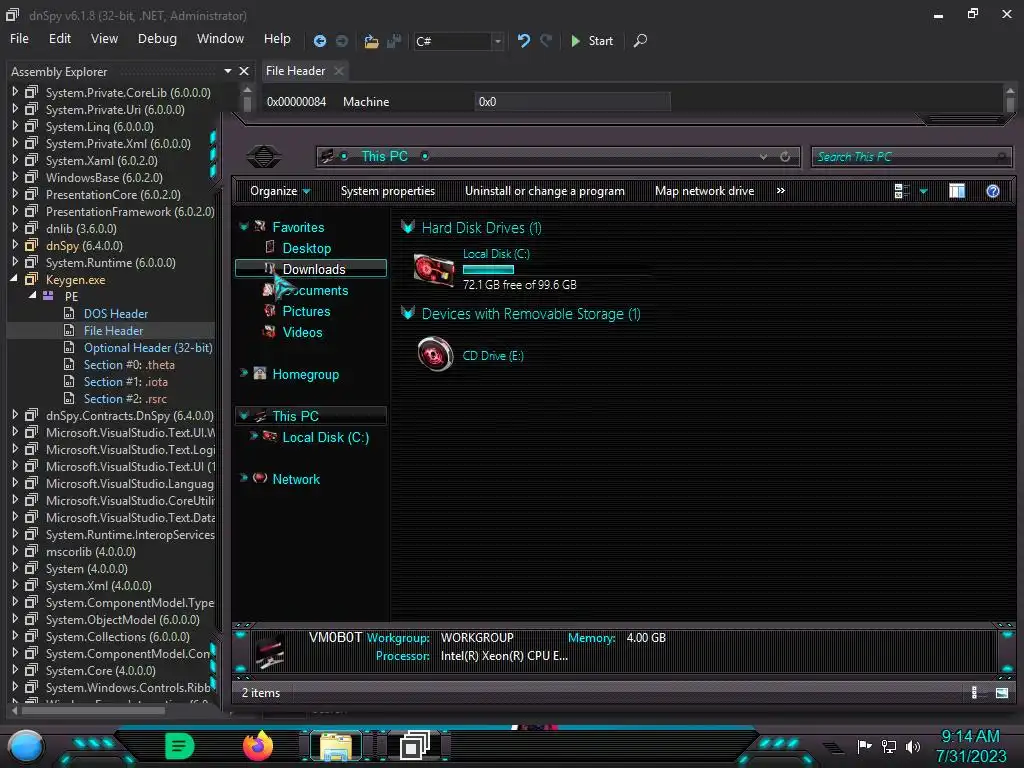Select the CD Drive (E:) icon

pyautogui.click(x=435, y=355)
